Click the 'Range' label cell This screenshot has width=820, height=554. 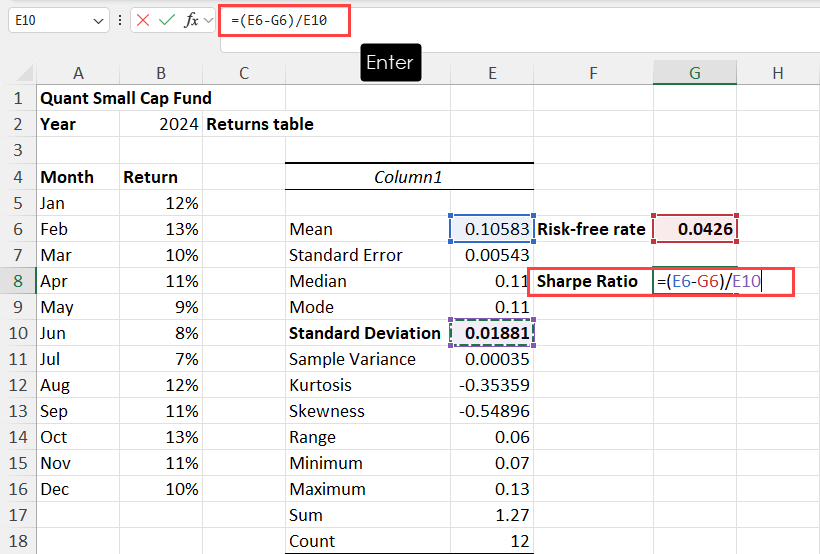coord(368,437)
